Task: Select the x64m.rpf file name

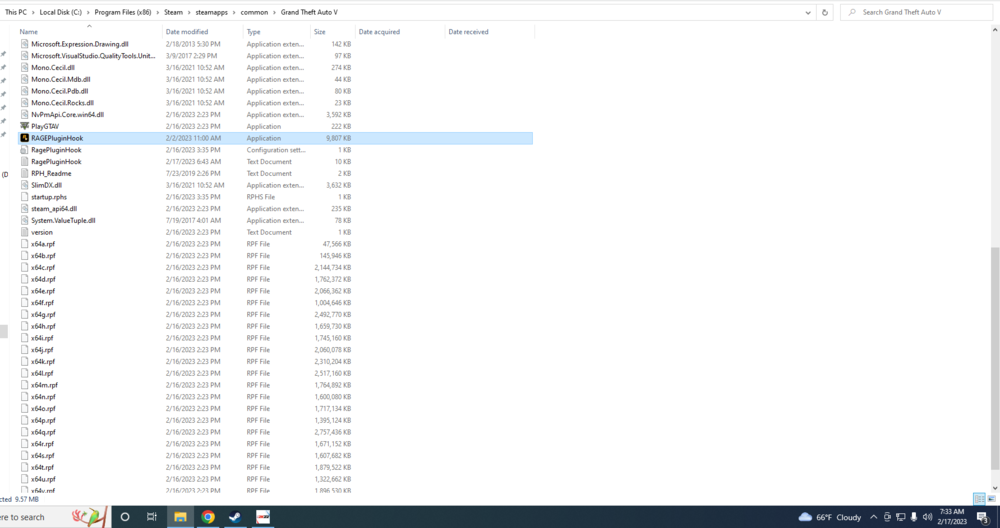Action: click(44, 385)
